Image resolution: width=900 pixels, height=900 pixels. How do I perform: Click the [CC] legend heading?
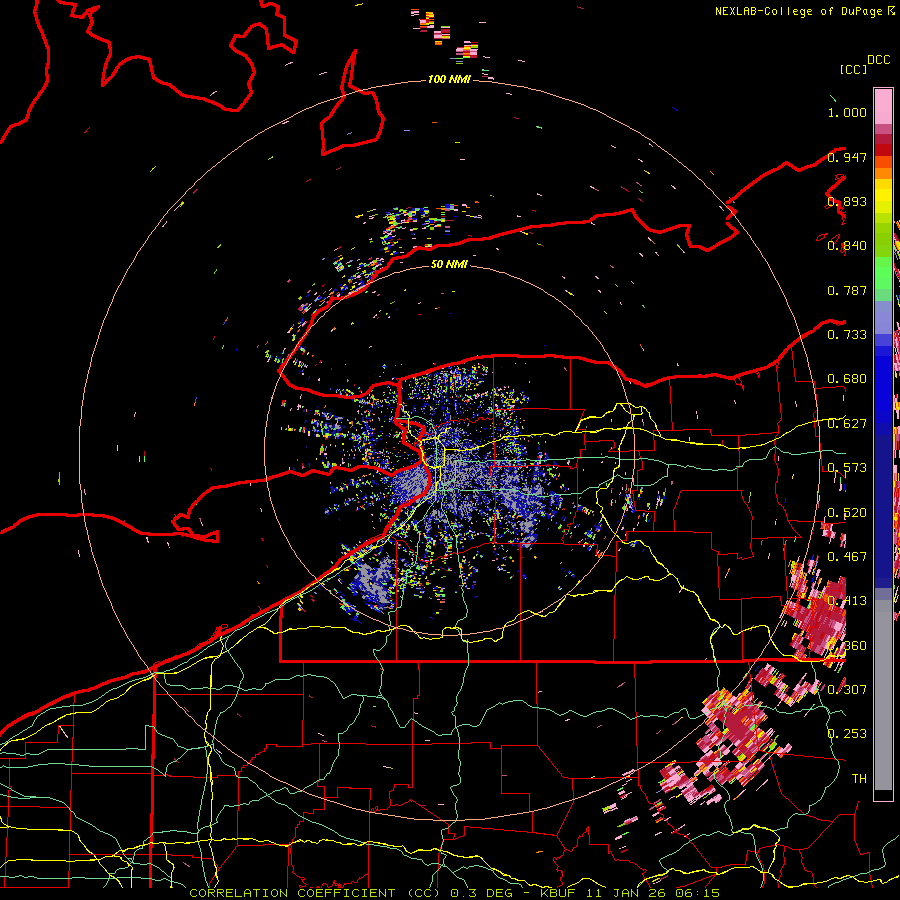[853, 69]
